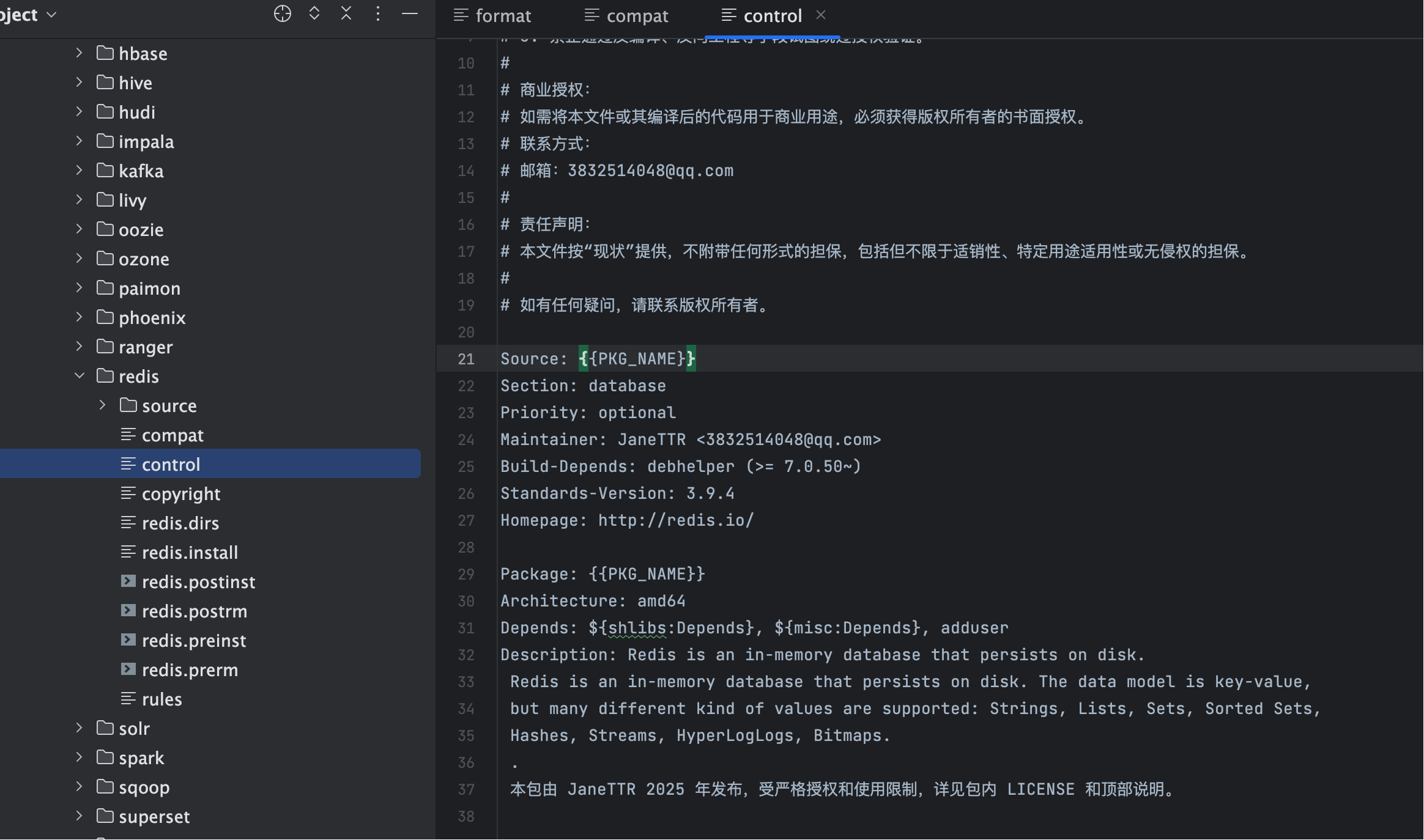This screenshot has width=1424, height=840.
Task: Expand the ranger folder
Action: 79,347
